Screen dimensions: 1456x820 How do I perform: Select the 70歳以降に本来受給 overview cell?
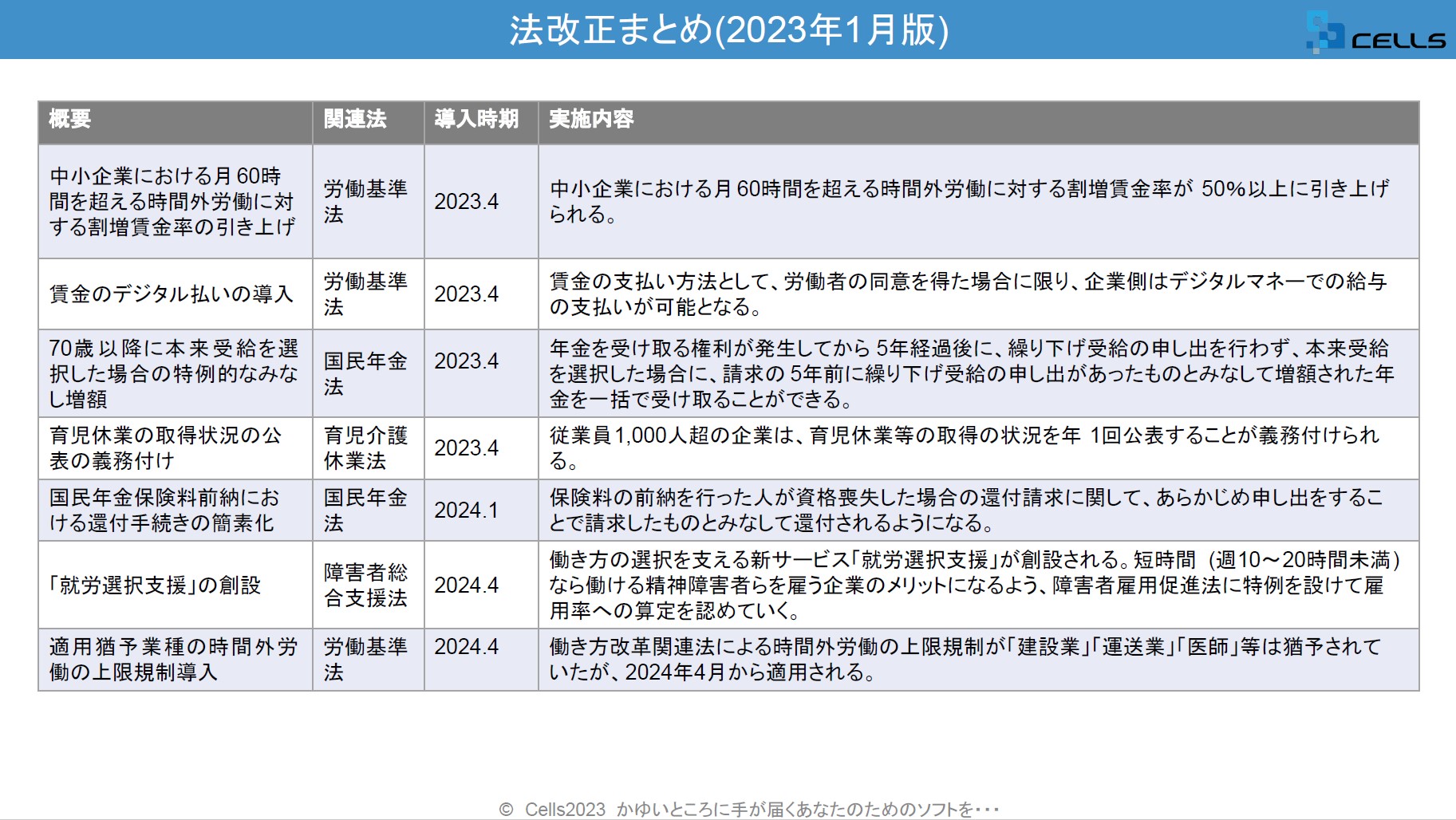click(176, 373)
